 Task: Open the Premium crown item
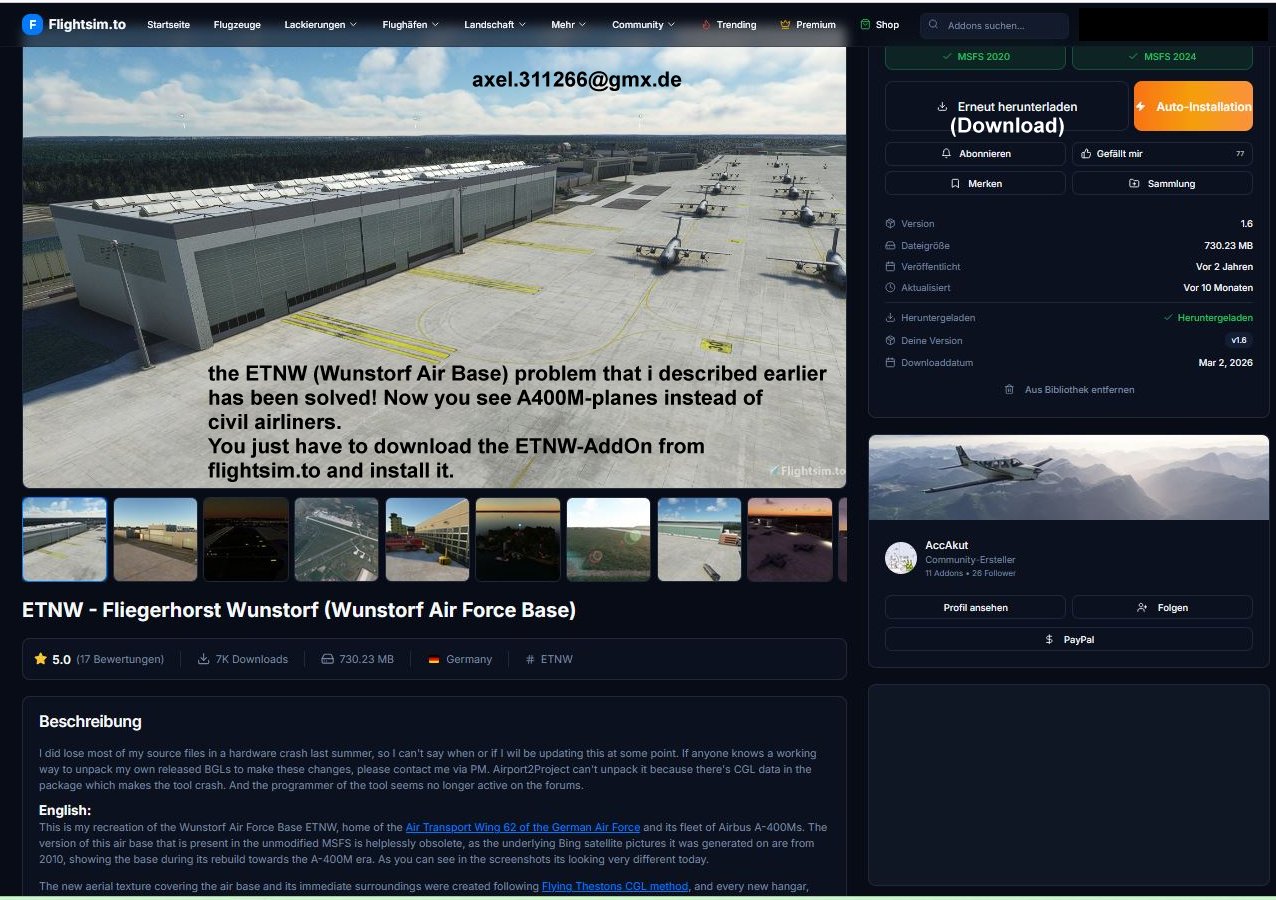point(807,25)
